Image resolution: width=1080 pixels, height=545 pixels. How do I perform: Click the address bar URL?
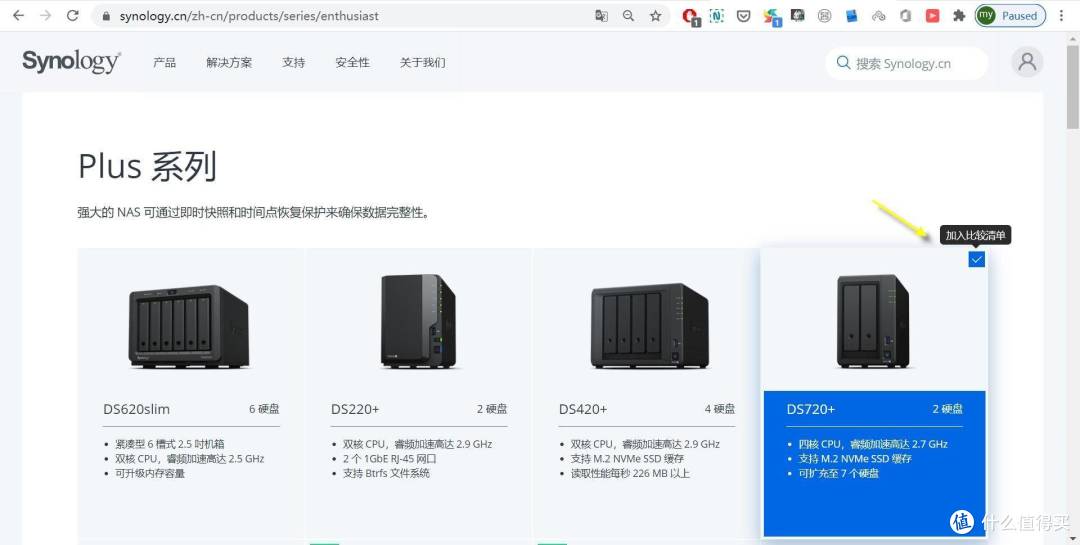[249, 16]
